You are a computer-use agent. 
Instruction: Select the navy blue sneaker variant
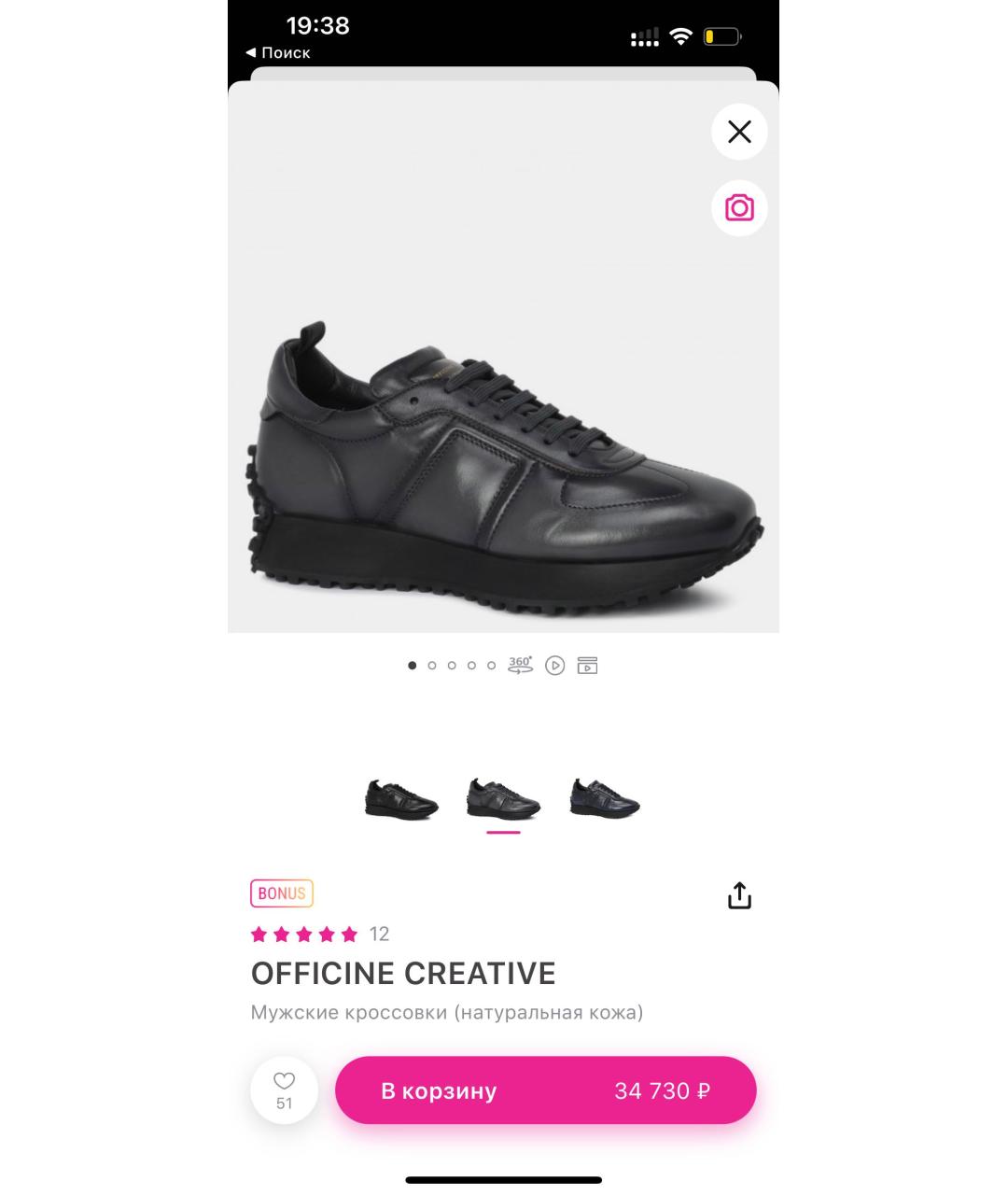[606, 799]
